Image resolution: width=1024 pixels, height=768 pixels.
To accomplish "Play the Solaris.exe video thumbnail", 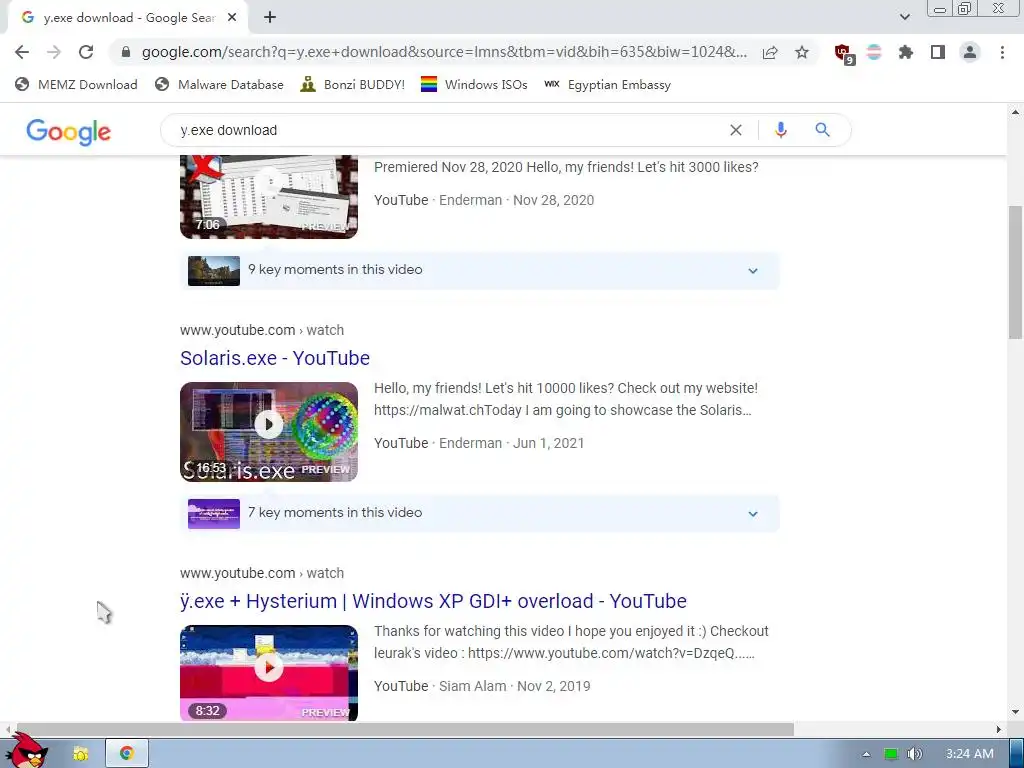I will pyautogui.click(x=269, y=432).
